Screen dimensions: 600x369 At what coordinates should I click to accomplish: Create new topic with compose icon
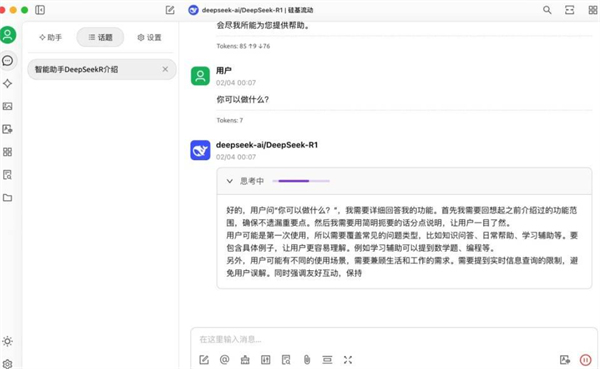click(x=170, y=10)
